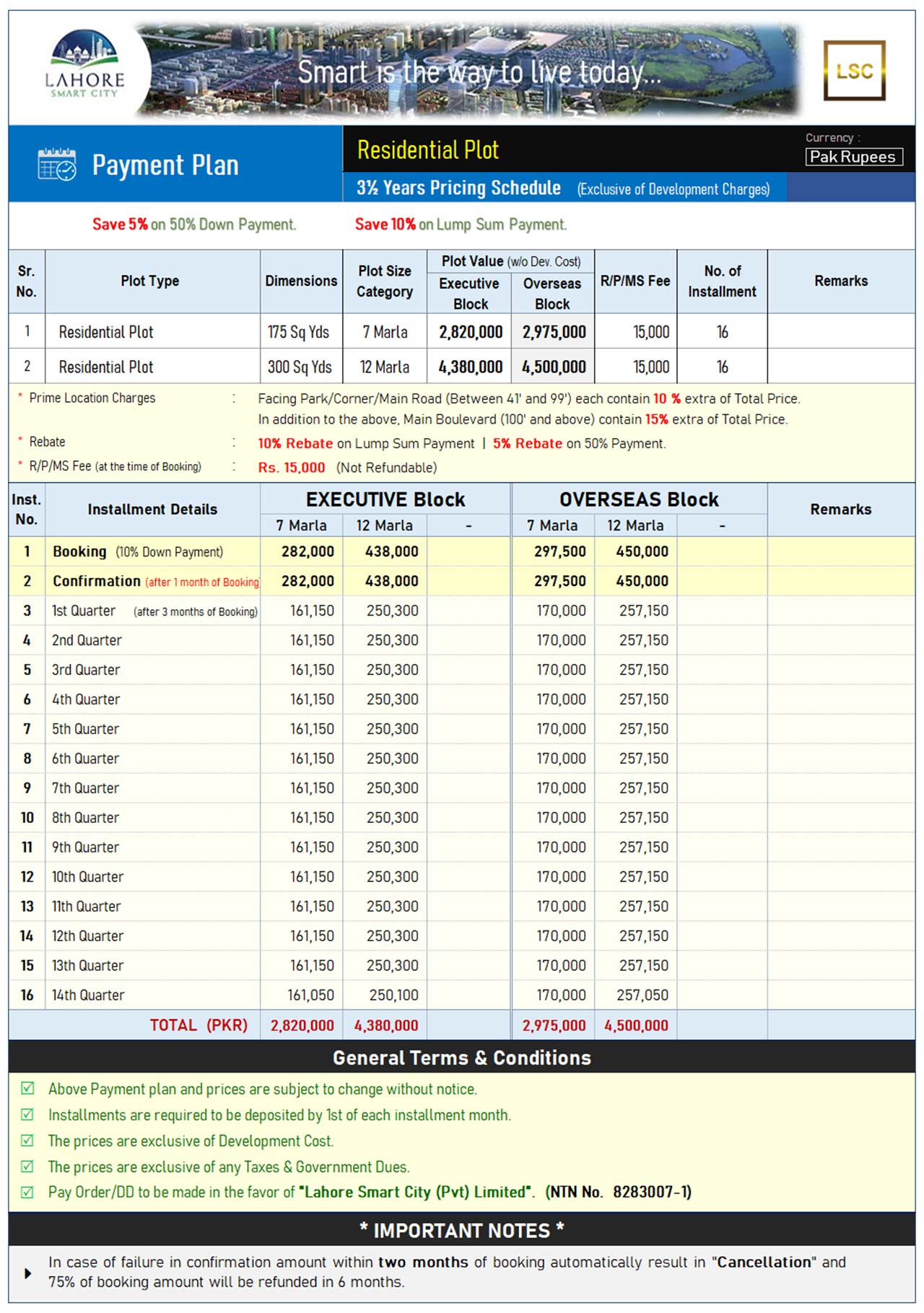Click the 2,820,000 total in the TOTAL row
The width and height of the screenshot is (924, 1313).
tap(302, 1025)
